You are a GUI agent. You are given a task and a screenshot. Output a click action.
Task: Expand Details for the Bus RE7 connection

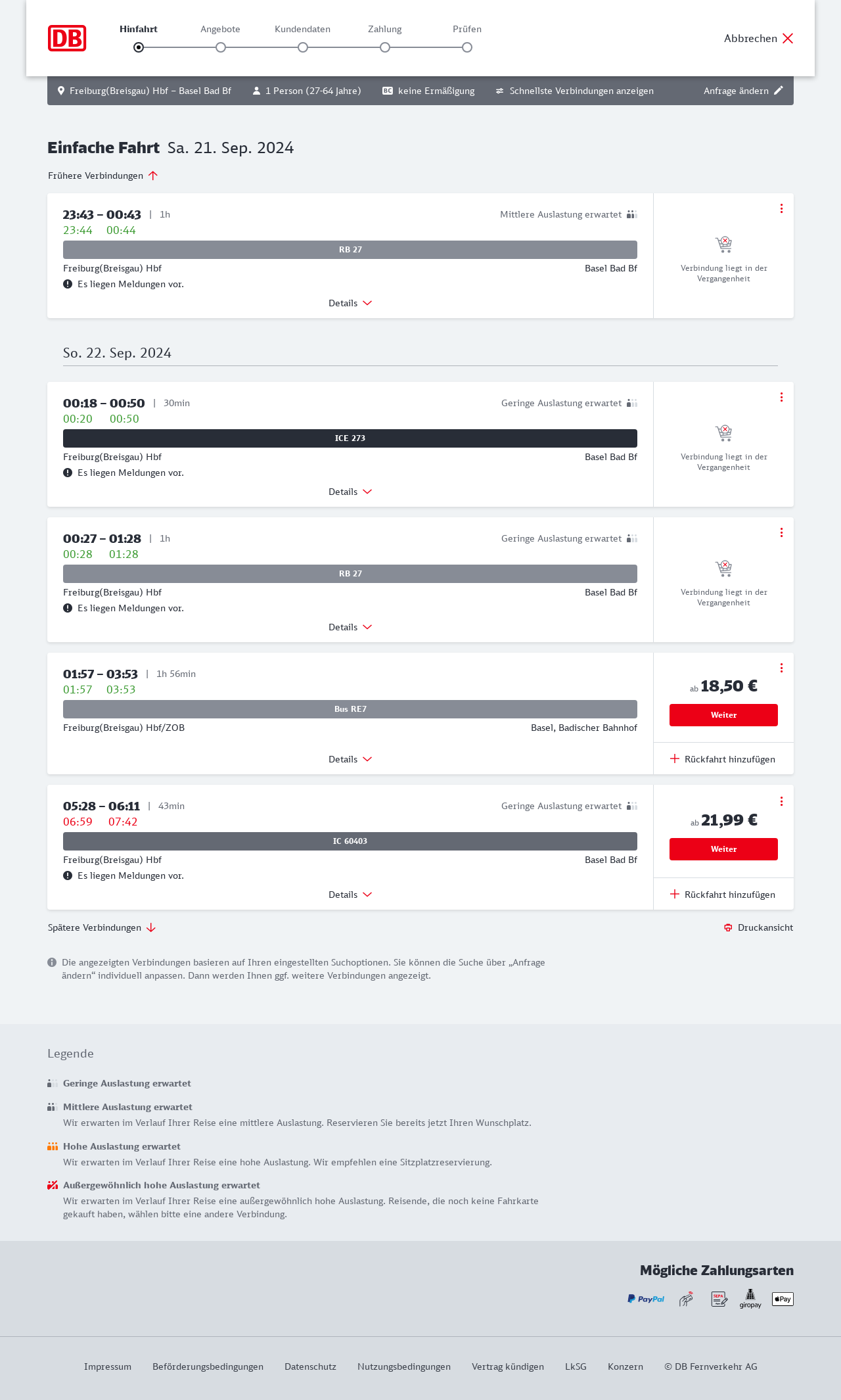[350, 759]
